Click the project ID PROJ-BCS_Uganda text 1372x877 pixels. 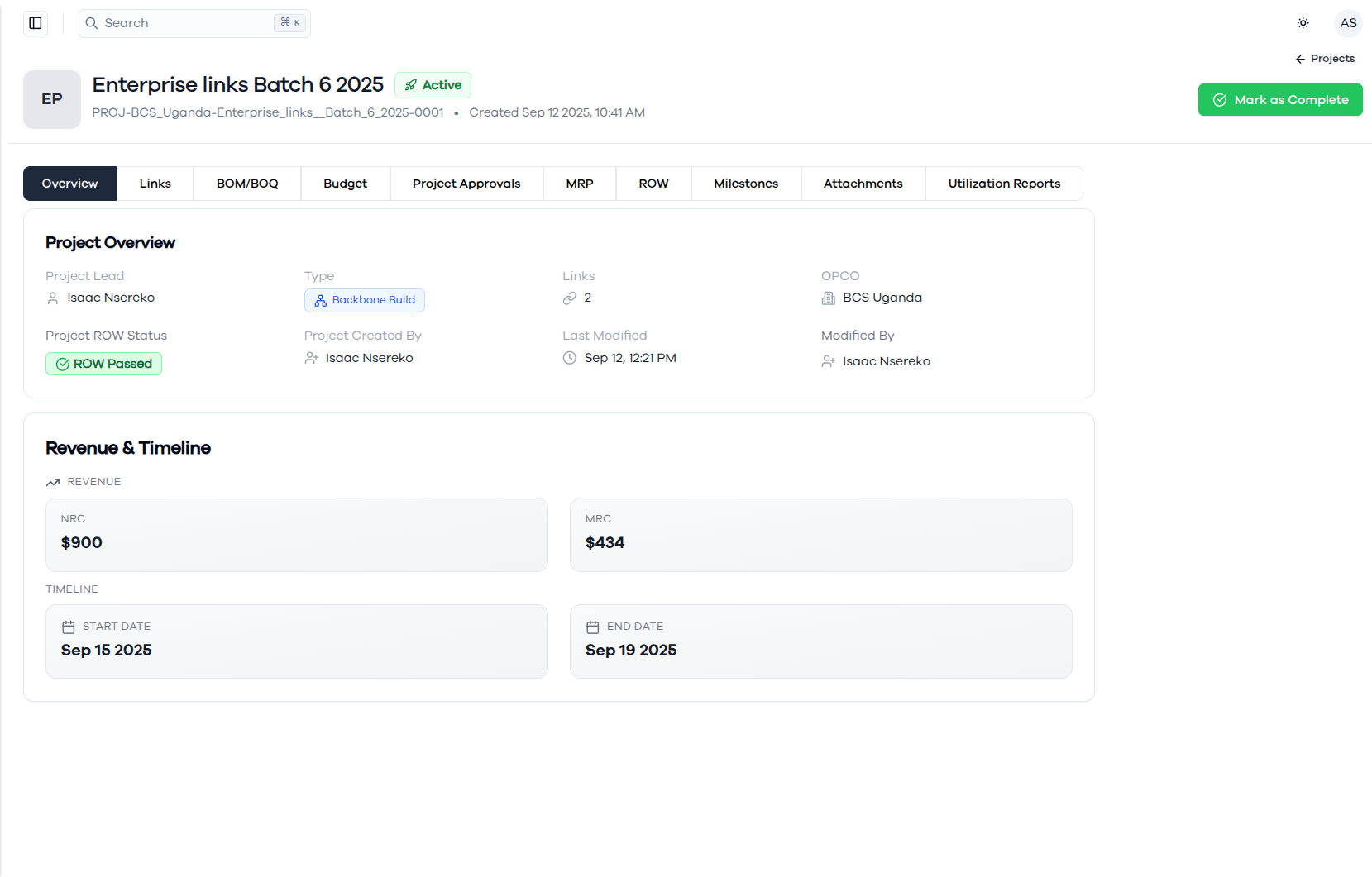click(x=268, y=112)
